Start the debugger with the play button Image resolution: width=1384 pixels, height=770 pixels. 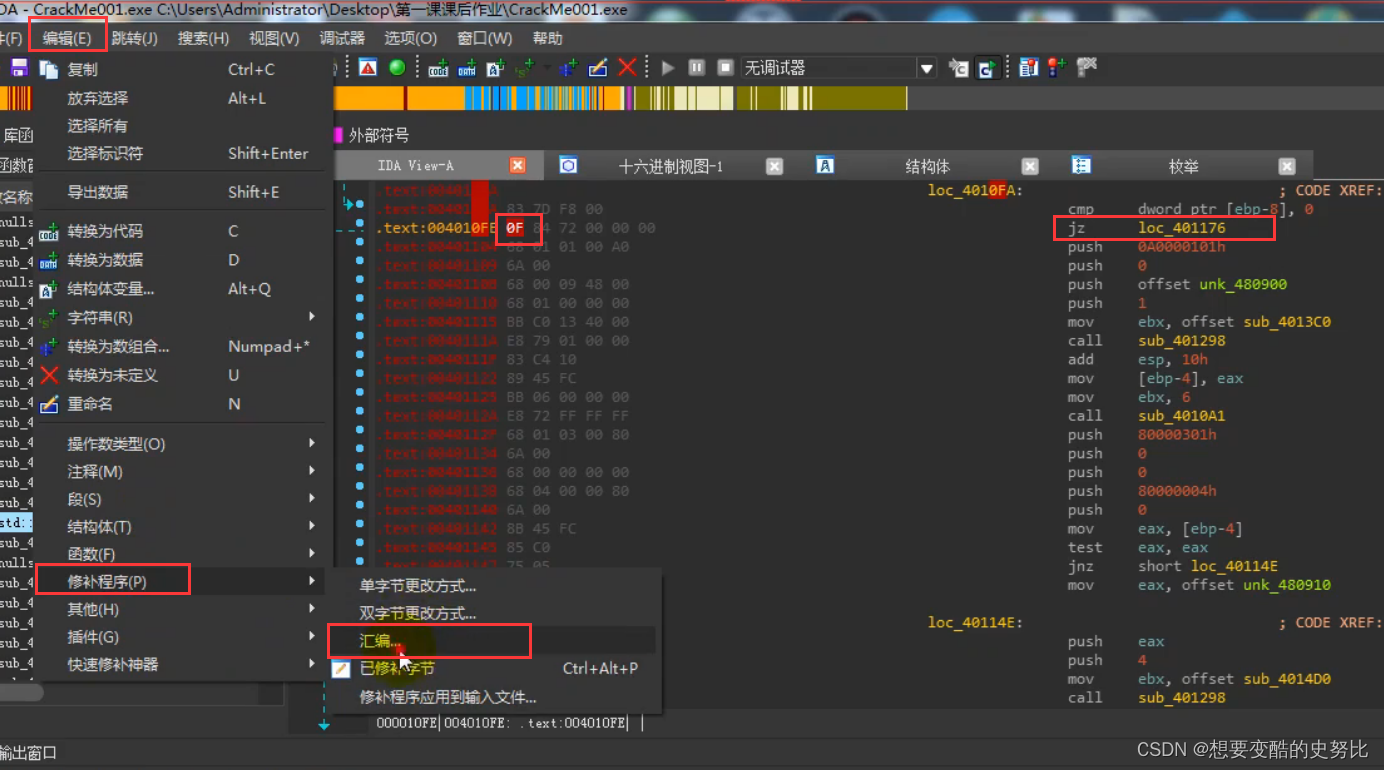click(668, 68)
